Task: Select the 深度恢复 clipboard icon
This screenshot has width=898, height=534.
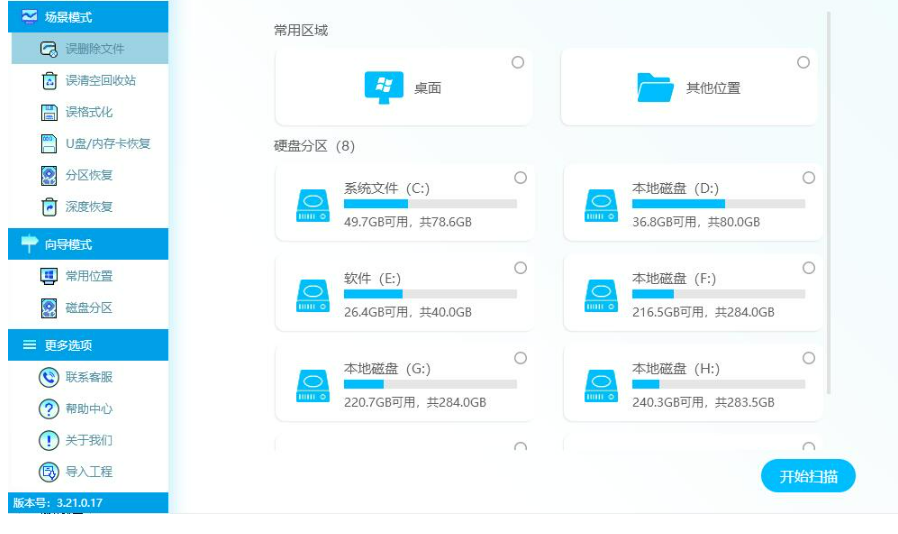Action: coord(48,207)
